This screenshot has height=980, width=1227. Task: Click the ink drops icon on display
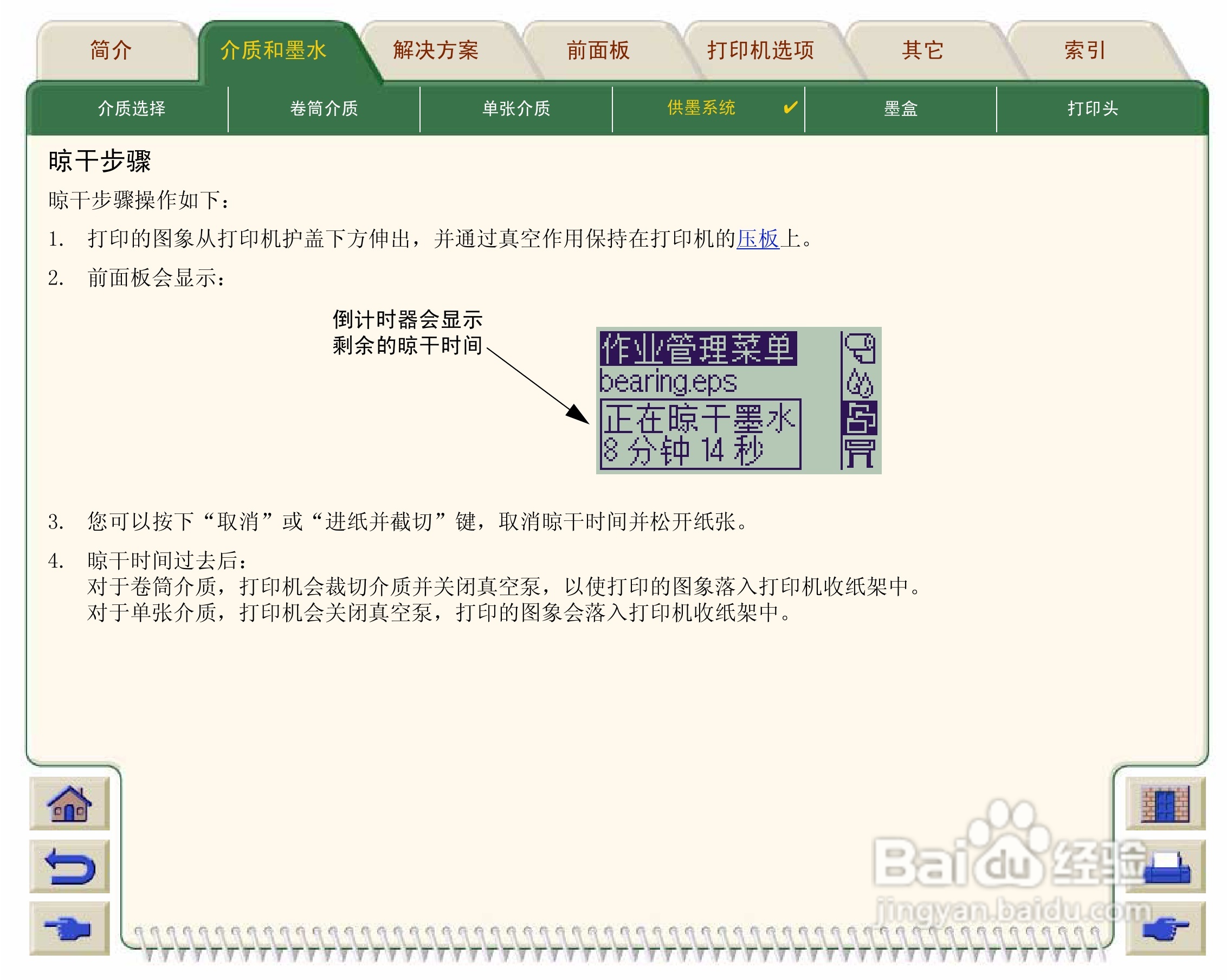(x=860, y=383)
